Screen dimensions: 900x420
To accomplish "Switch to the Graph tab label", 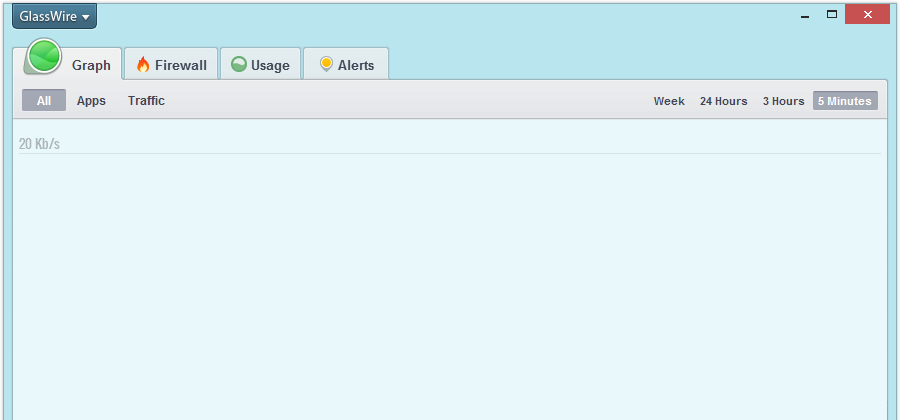I will click(x=91, y=66).
